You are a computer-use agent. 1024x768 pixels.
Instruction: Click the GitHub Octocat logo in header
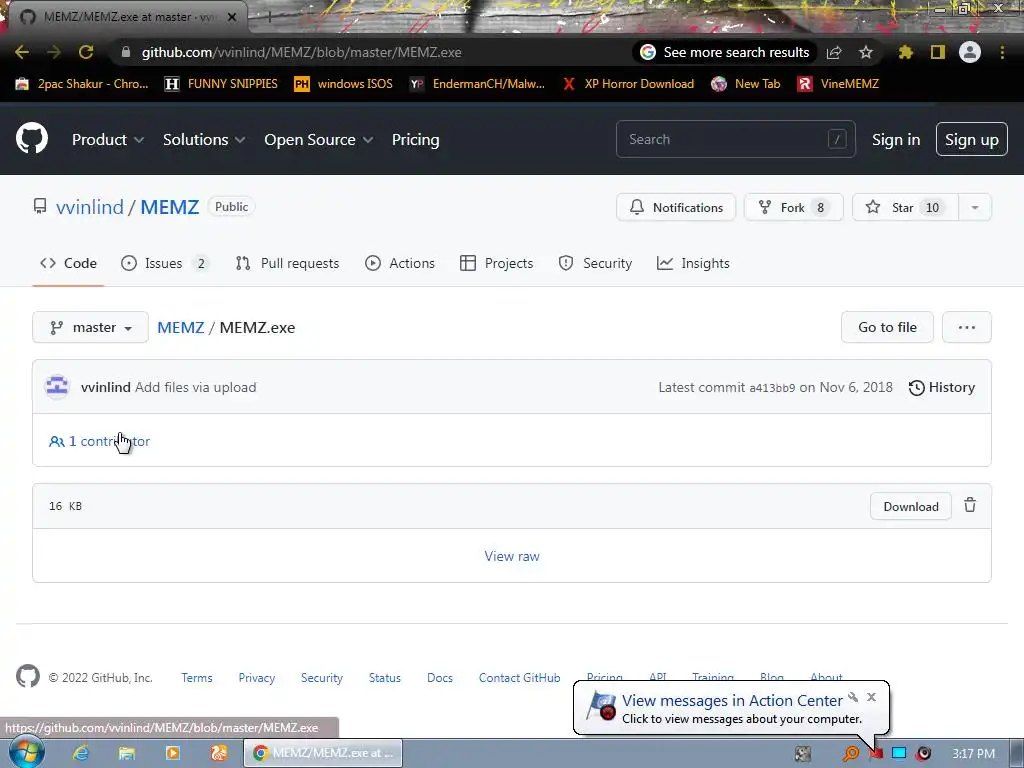pos(32,138)
